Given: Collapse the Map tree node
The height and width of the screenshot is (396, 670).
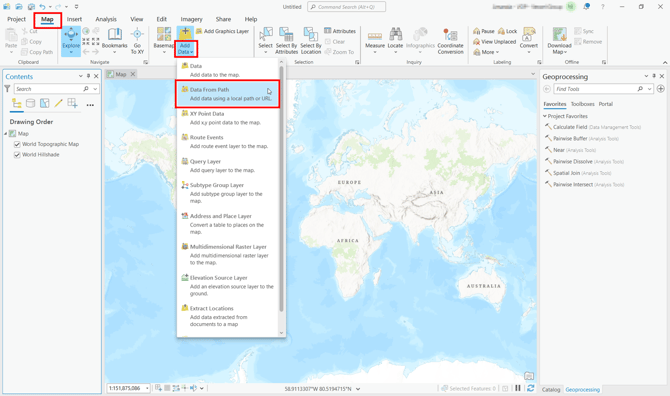Looking at the screenshot, I should [x=6, y=134].
